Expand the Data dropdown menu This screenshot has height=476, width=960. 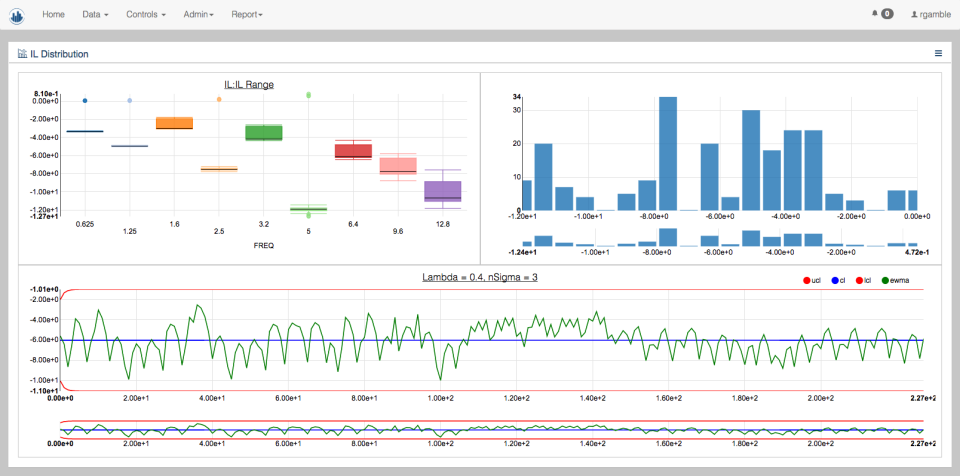click(x=95, y=15)
